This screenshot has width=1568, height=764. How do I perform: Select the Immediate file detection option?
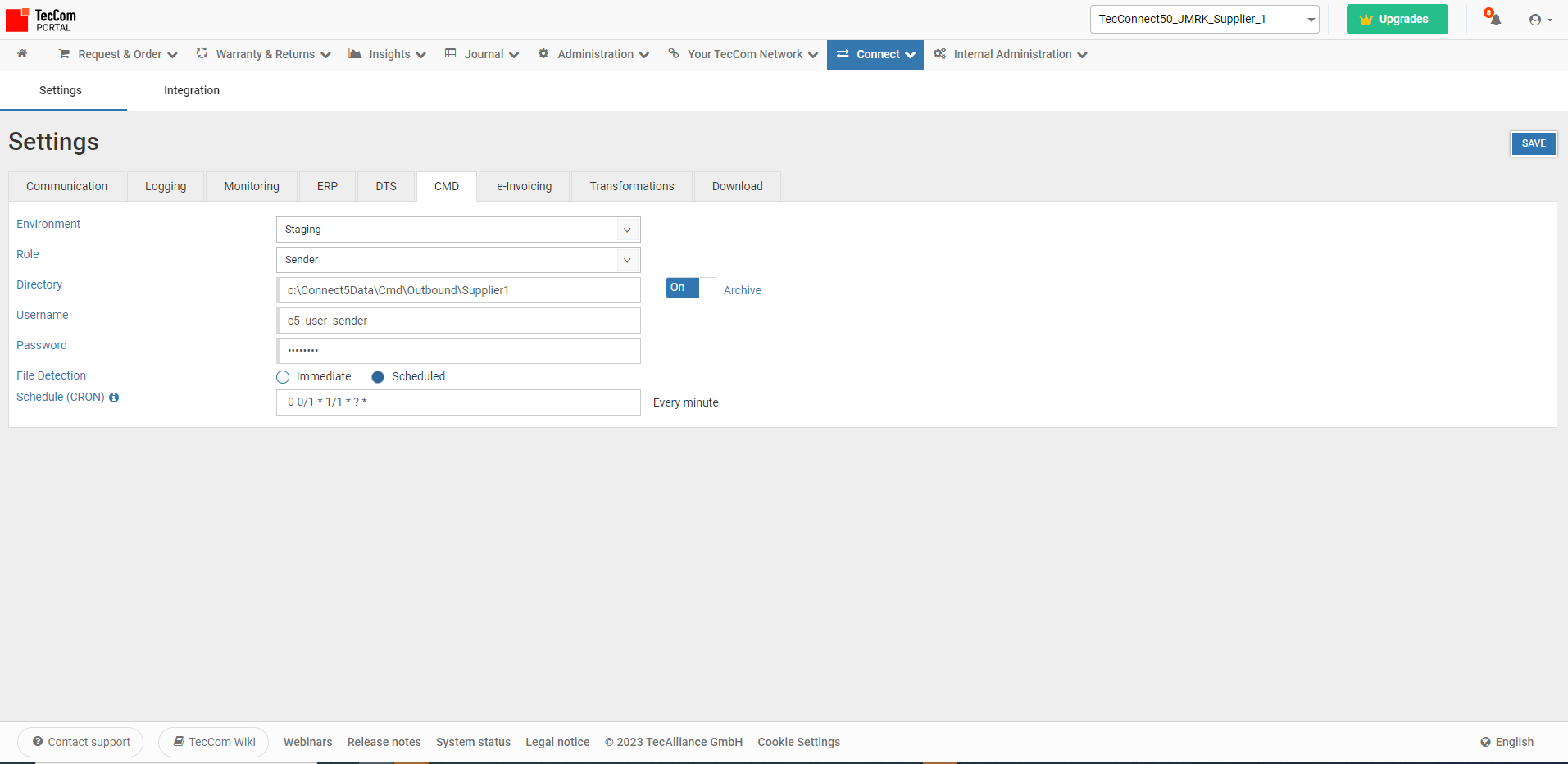(284, 377)
